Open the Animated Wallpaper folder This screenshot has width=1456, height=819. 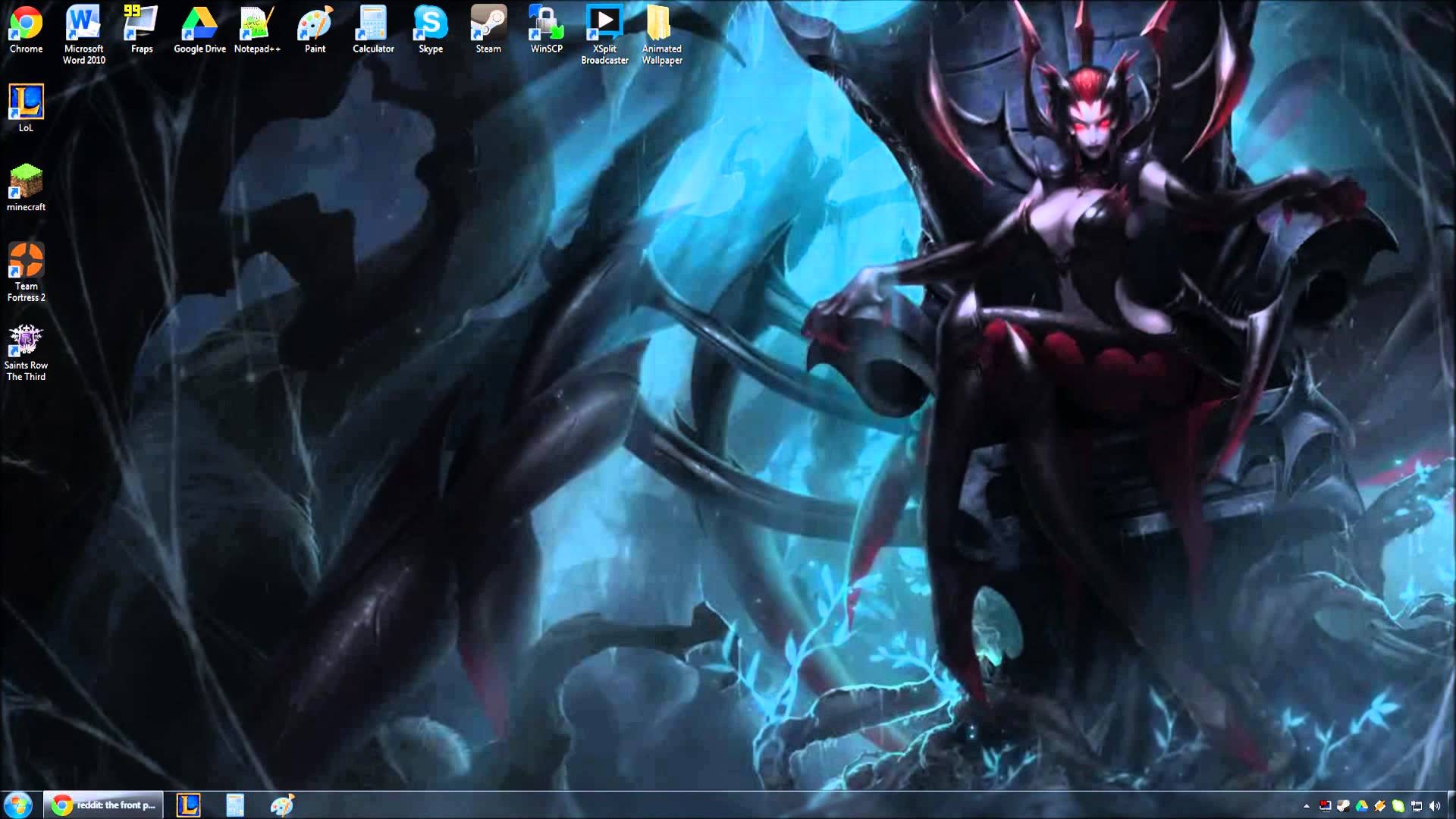click(x=660, y=23)
